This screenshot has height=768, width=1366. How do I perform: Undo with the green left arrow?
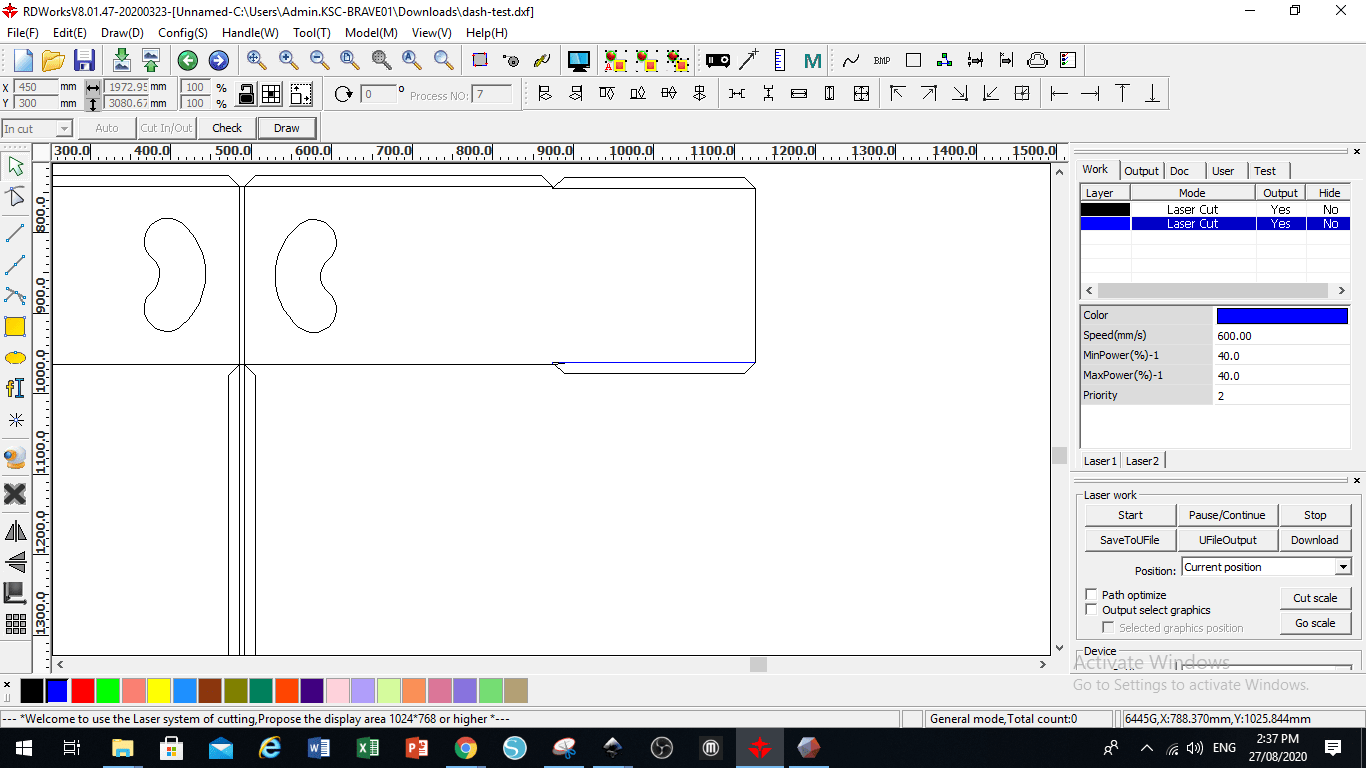tap(187, 61)
